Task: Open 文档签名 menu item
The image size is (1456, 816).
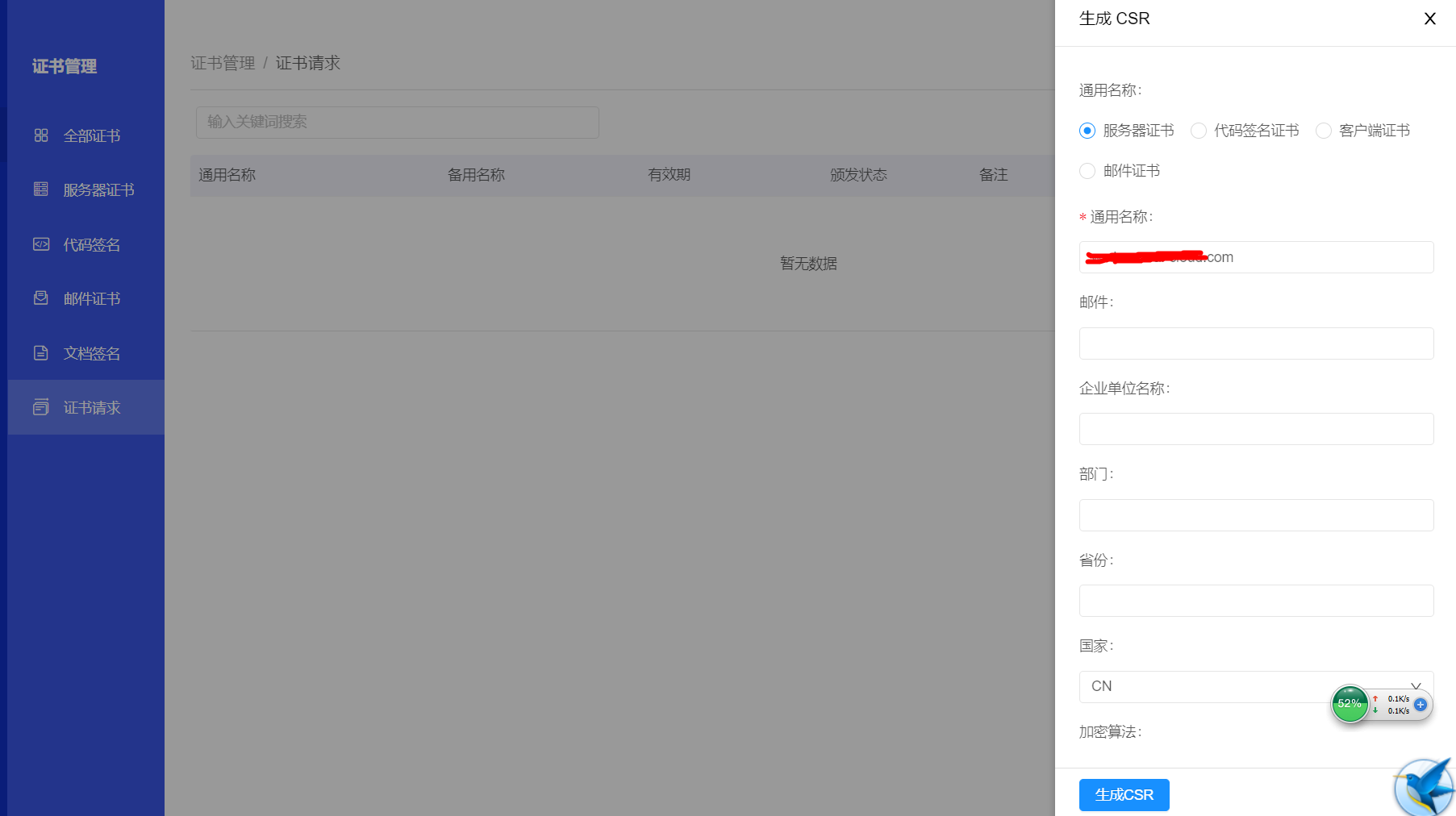Action: click(86, 353)
